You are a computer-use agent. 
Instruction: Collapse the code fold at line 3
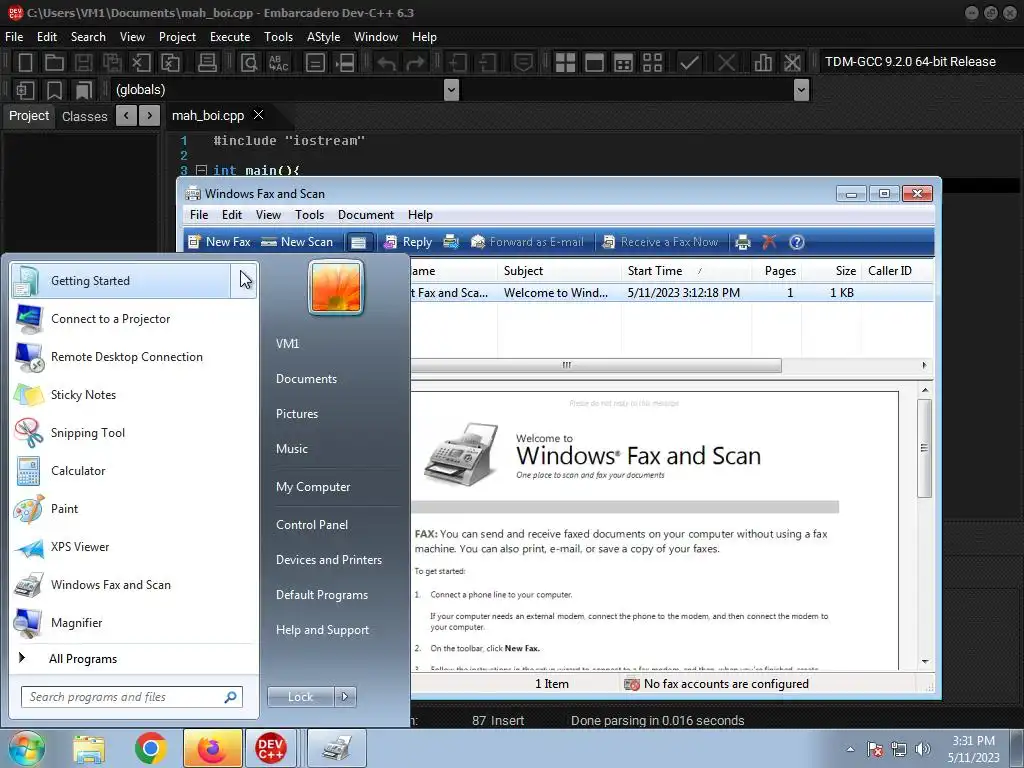coord(202,170)
